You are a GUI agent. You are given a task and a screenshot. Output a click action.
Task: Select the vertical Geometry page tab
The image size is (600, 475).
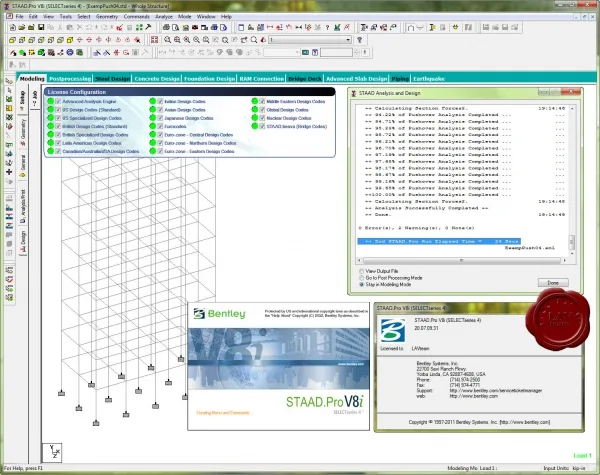(23, 132)
